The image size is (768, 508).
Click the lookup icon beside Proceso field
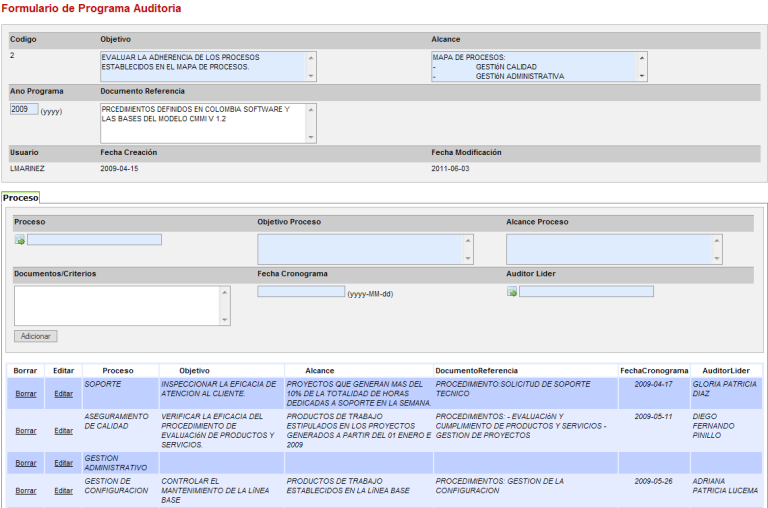pos(20,240)
